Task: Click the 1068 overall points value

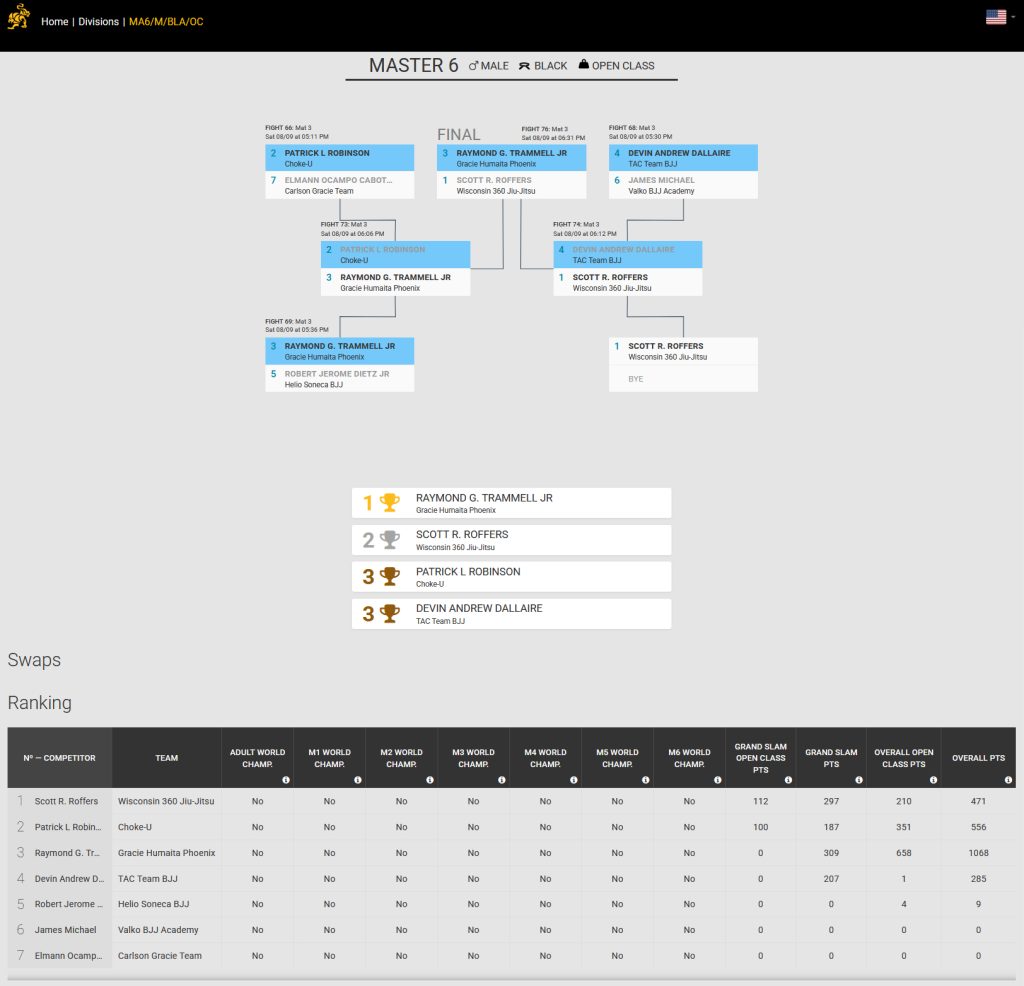Action: tap(978, 853)
